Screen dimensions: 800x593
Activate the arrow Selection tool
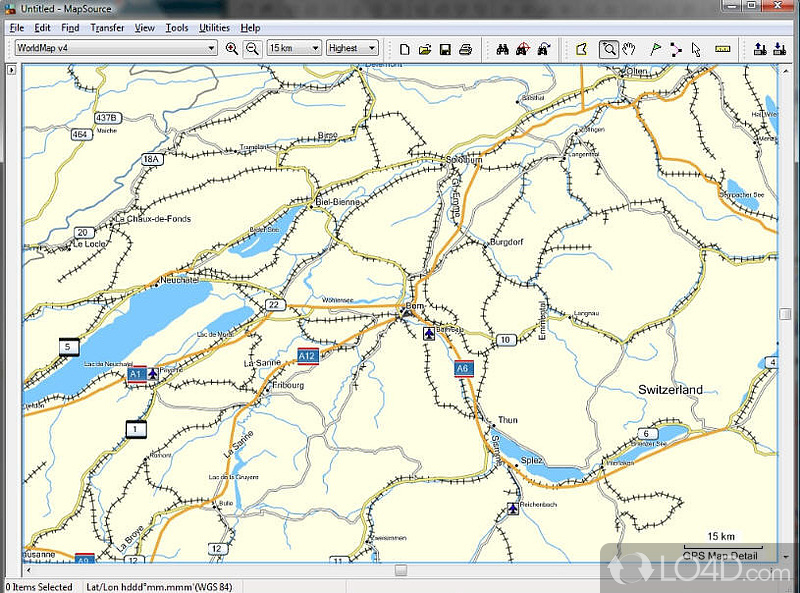(696, 48)
